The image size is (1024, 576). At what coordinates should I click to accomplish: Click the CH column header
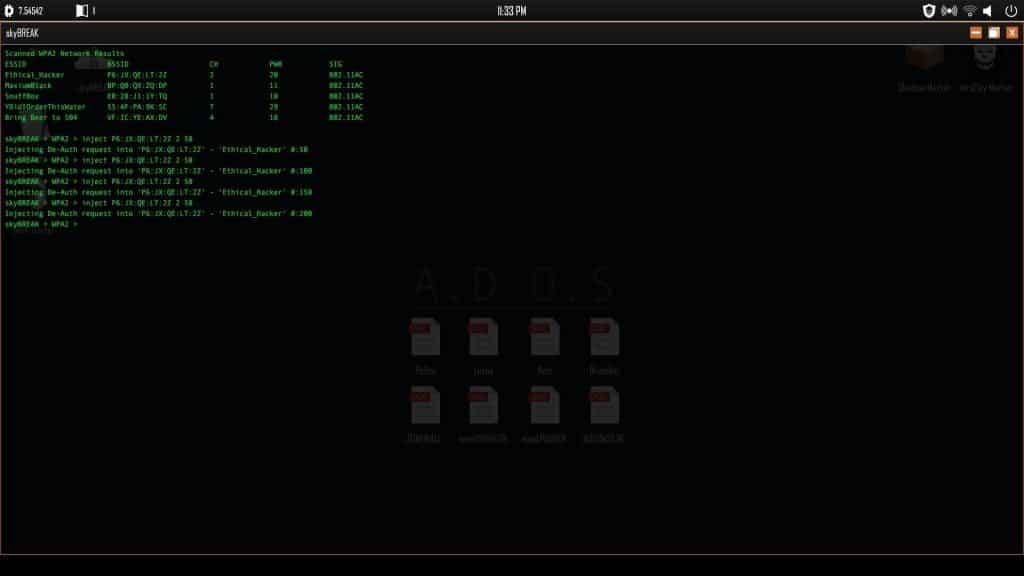[x=214, y=64]
